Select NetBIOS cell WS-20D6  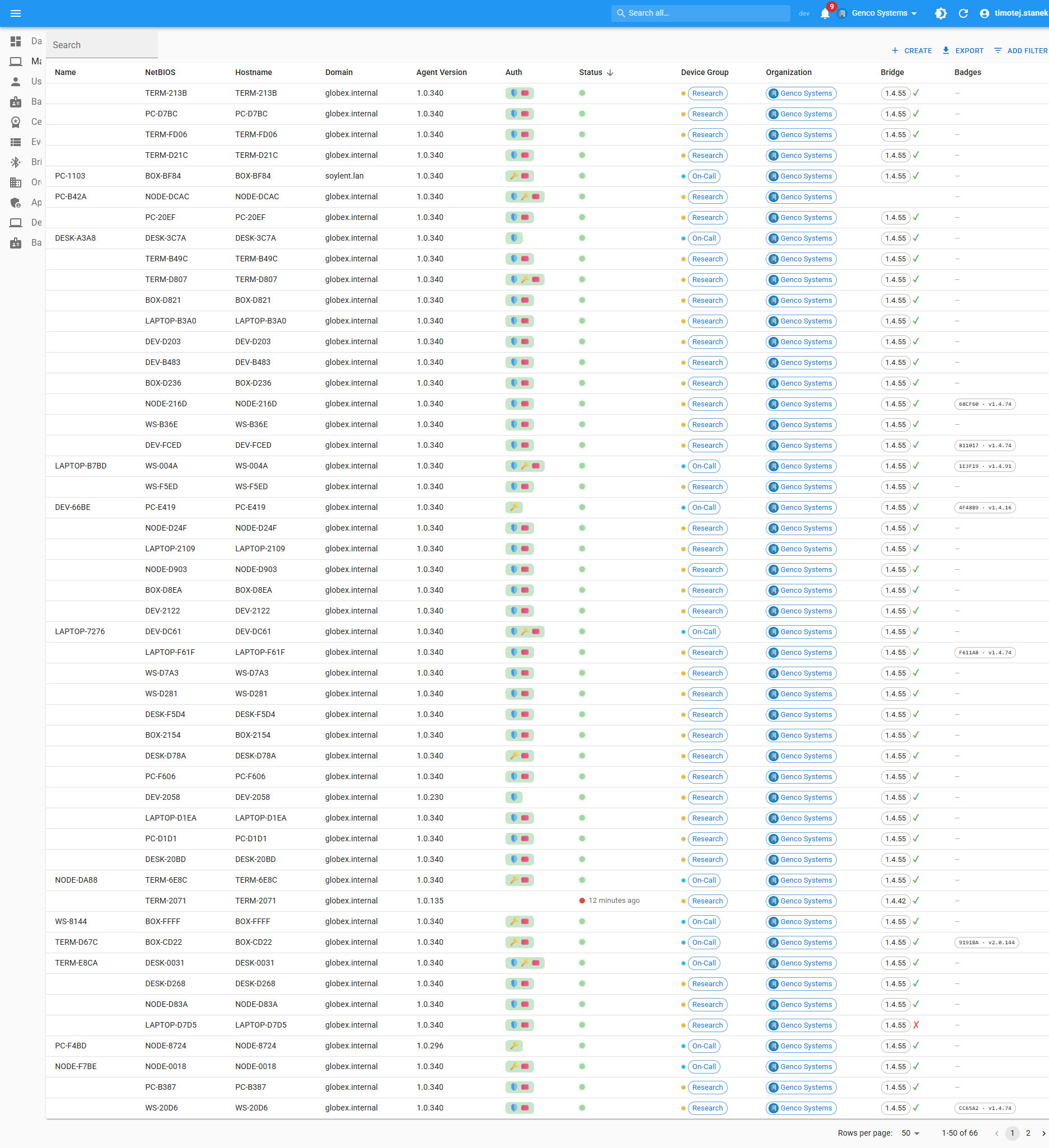click(x=161, y=1108)
